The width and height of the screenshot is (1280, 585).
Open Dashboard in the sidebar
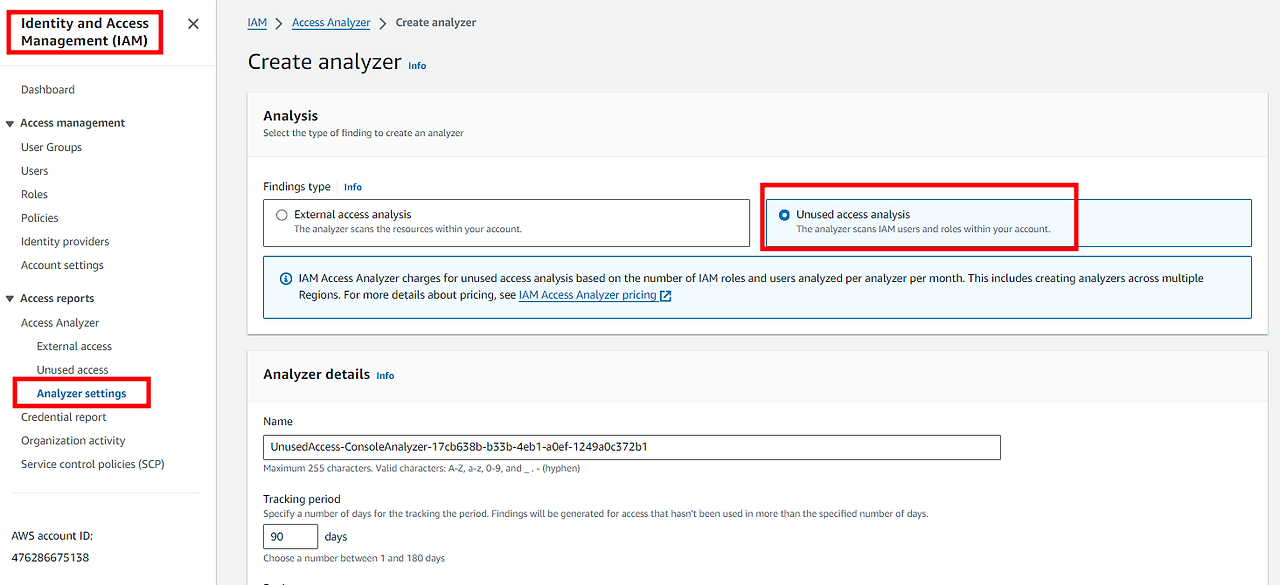coord(48,90)
